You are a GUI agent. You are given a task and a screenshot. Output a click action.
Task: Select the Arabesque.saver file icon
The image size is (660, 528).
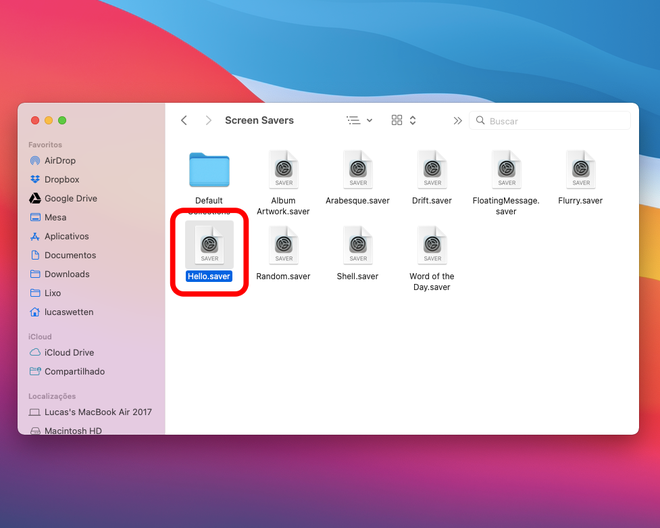[x=358, y=169]
